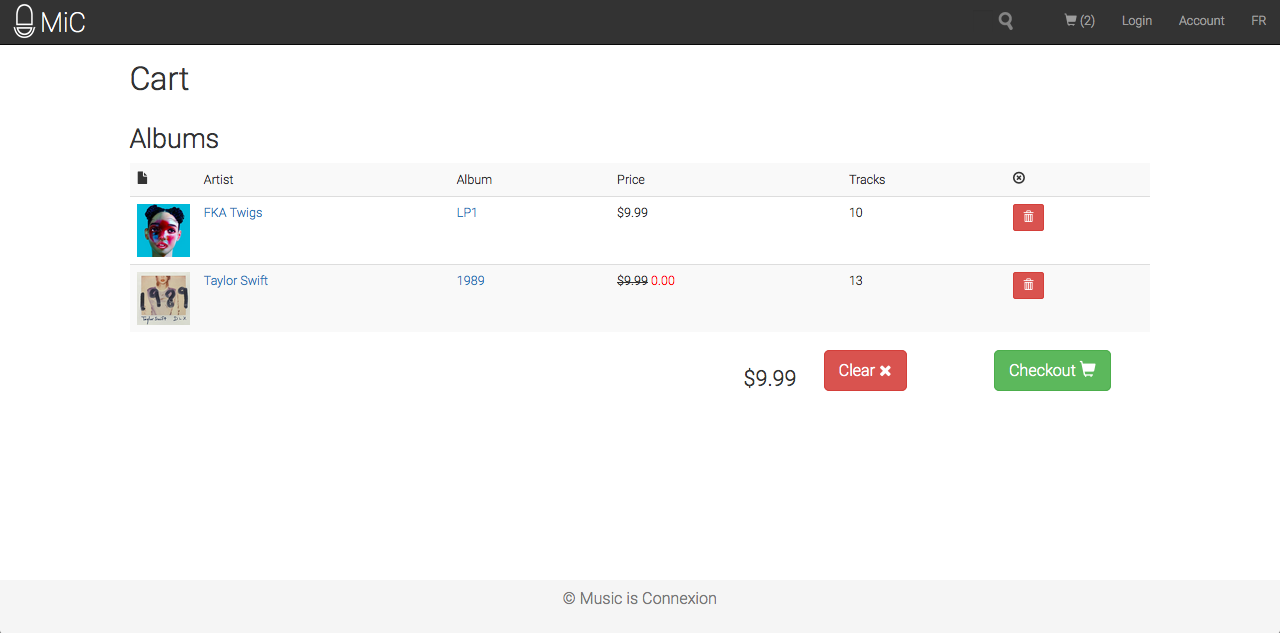This screenshot has height=633, width=1280.
Task: Click the file icon column header
Action: coord(142,178)
